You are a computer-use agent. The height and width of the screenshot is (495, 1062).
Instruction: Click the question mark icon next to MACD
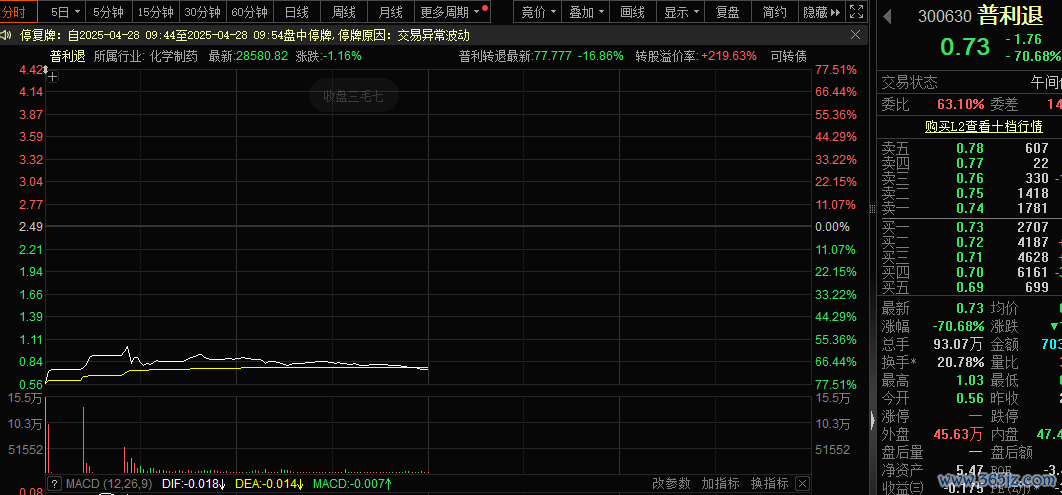click(x=53, y=484)
